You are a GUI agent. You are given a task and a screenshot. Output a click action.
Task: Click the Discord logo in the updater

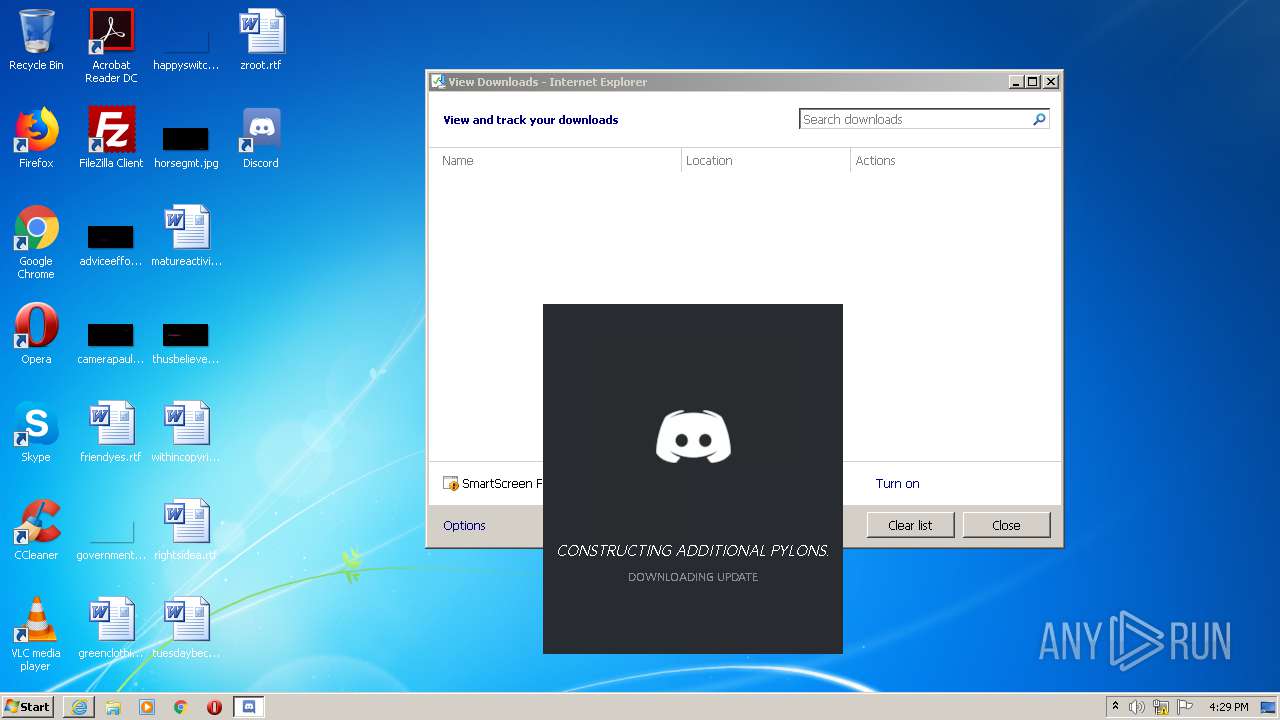pos(693,436)
